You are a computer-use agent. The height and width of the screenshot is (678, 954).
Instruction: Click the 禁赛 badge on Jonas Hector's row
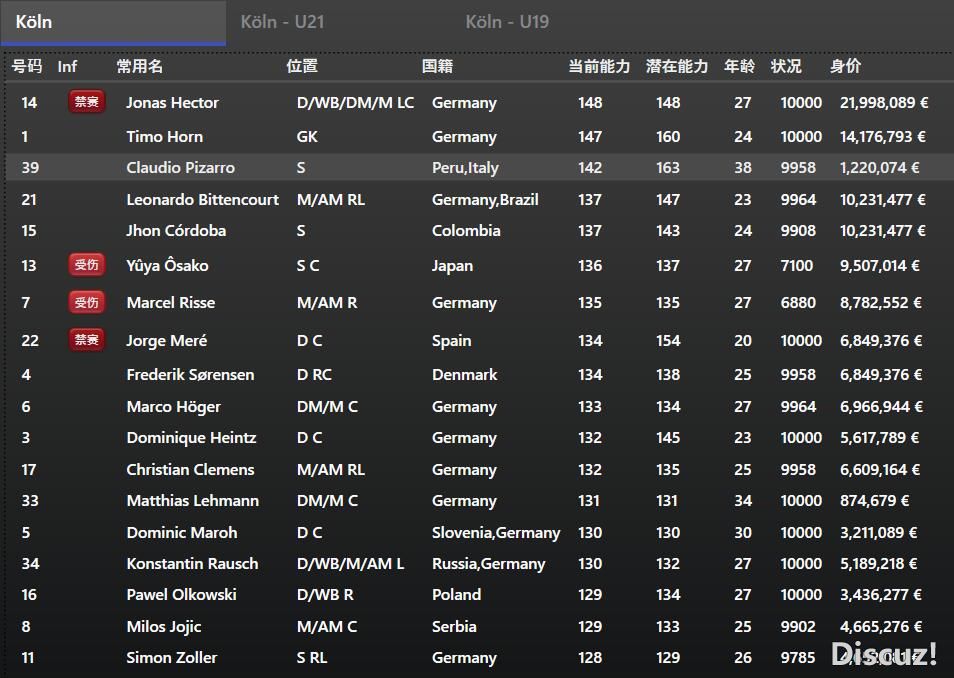point(86,102)
